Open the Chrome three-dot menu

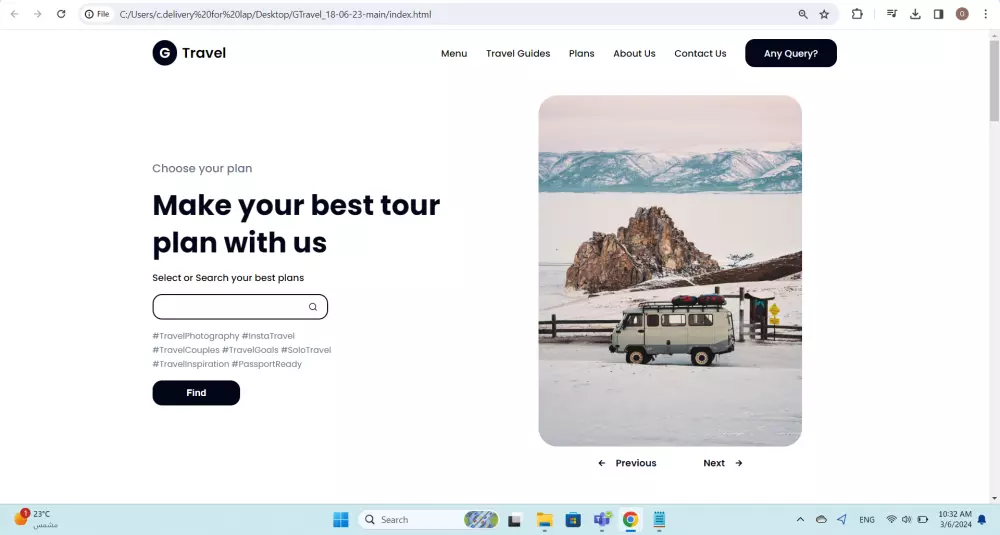point(985,14)
